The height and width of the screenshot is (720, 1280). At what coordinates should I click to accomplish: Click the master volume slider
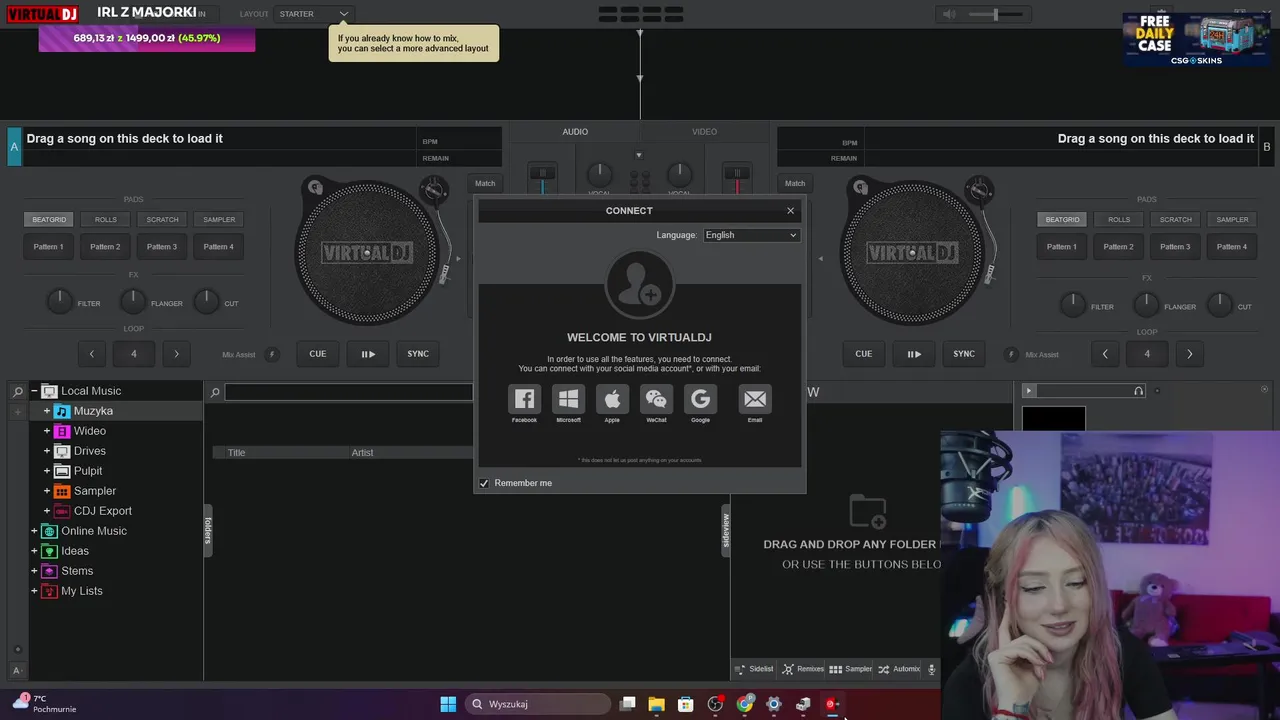click(996, 14)
